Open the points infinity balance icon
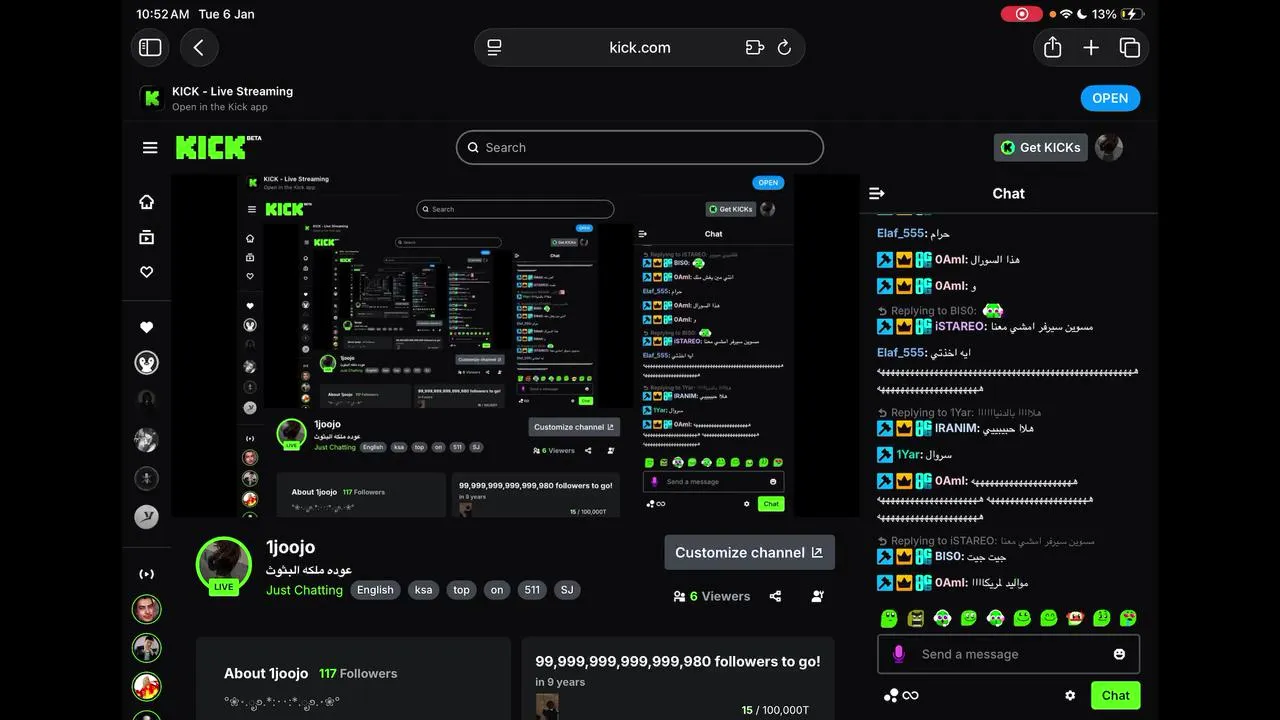The width and height of the screenshot is (1280, 720). [901, 696]
